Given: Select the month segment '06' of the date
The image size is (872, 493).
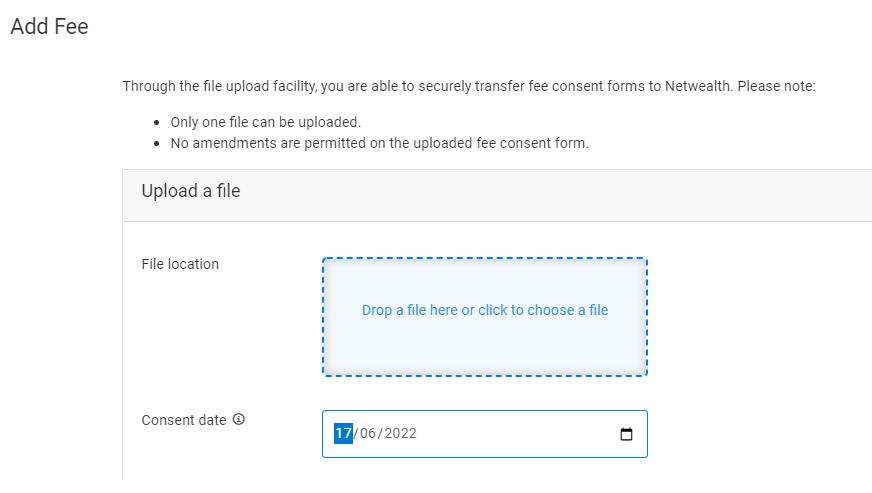Looking at the screenshot, I should tap(369, 434).
